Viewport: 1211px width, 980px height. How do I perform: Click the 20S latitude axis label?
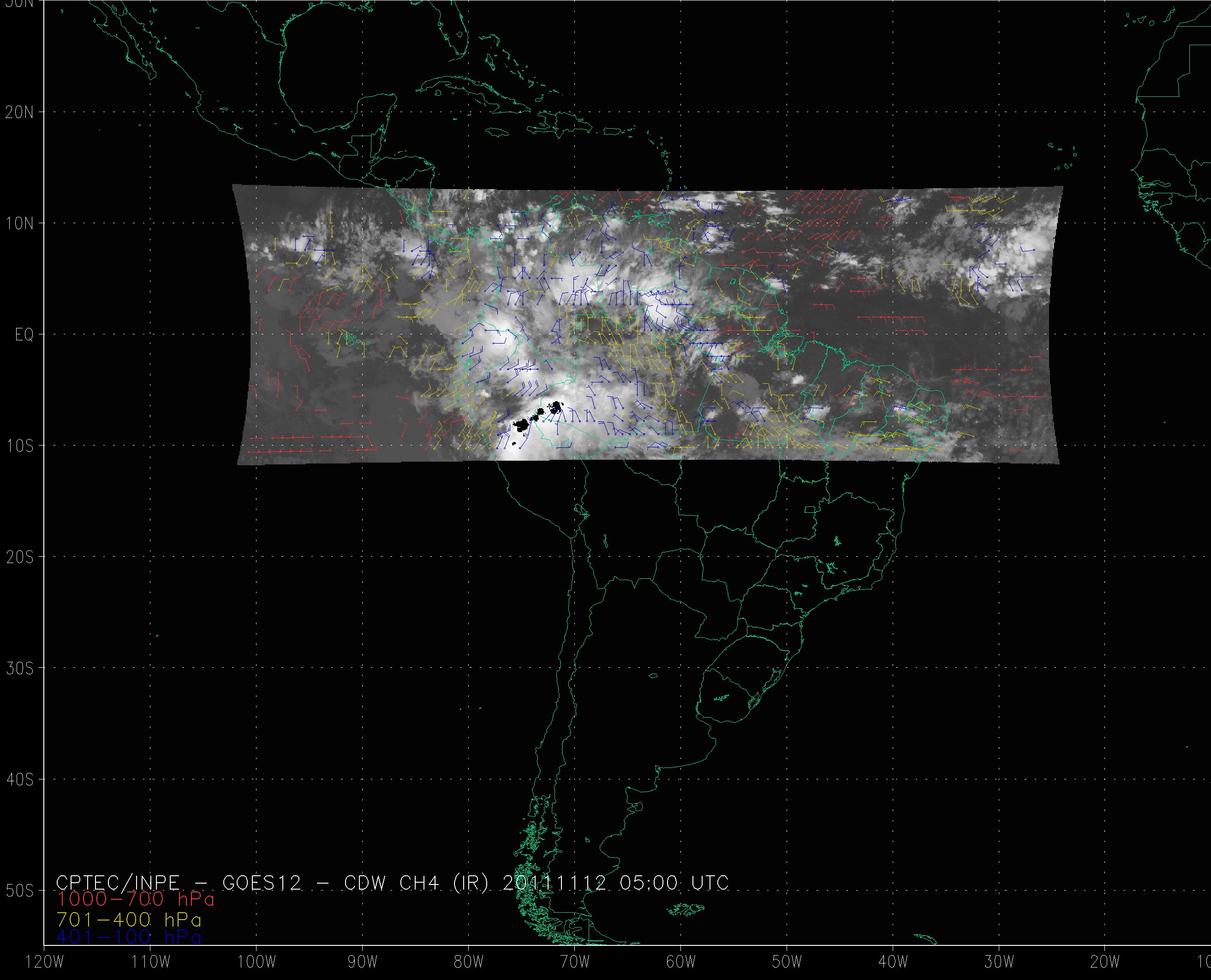(19, 558)
